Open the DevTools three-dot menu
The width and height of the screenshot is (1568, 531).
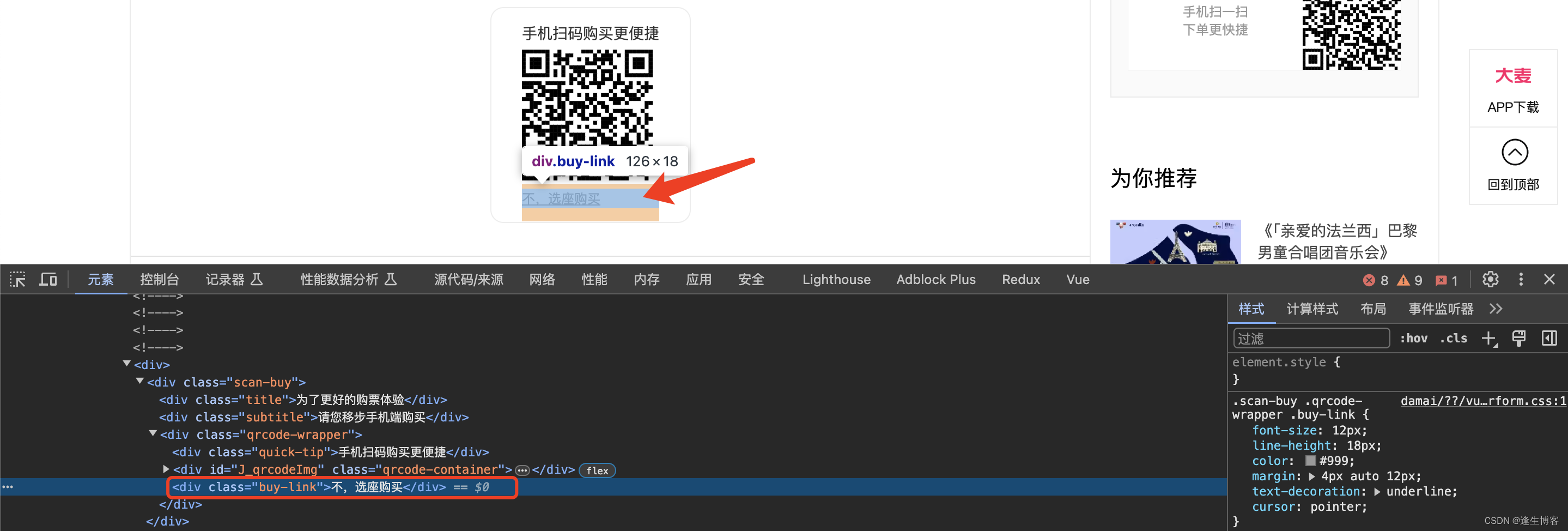[1521, 280]
